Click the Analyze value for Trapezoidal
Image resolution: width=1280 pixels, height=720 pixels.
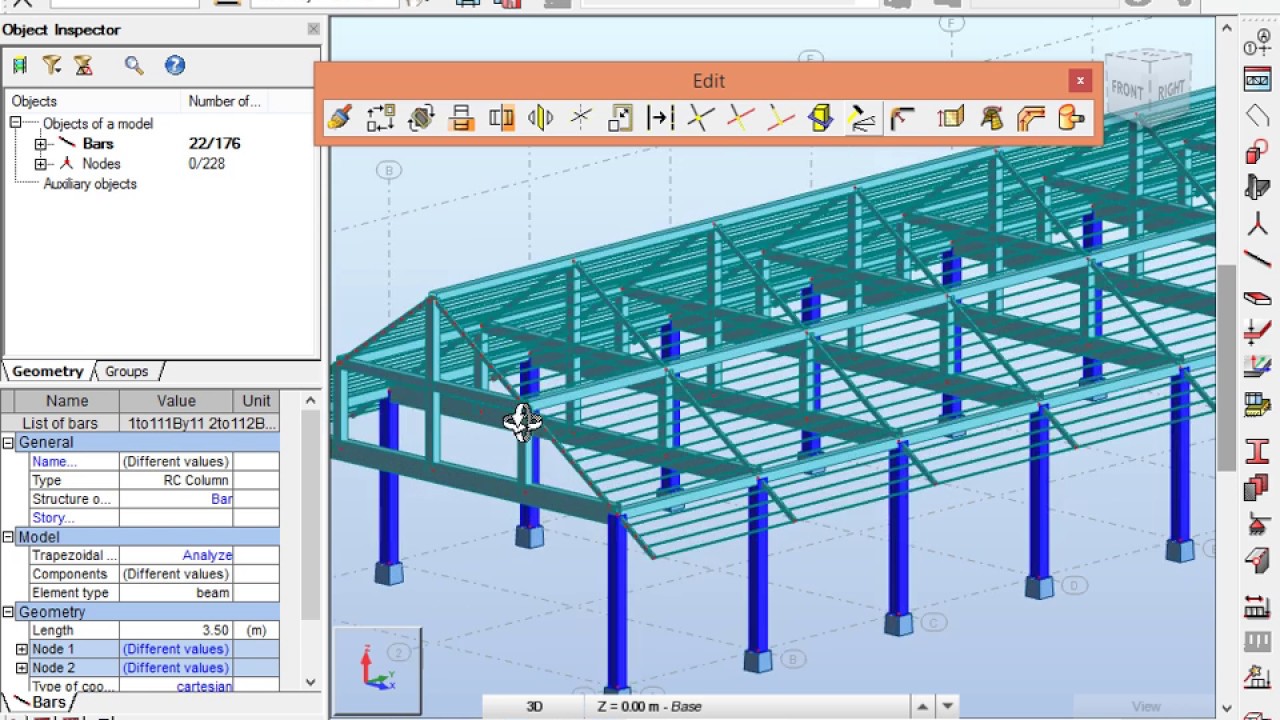[x=176, y=555]
